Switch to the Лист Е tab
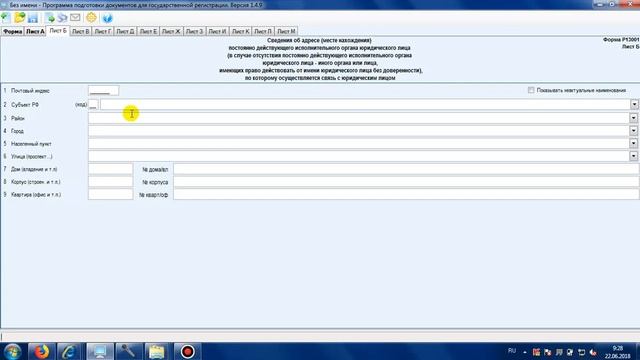Screen dimensions: 640x360 (148, 31)
